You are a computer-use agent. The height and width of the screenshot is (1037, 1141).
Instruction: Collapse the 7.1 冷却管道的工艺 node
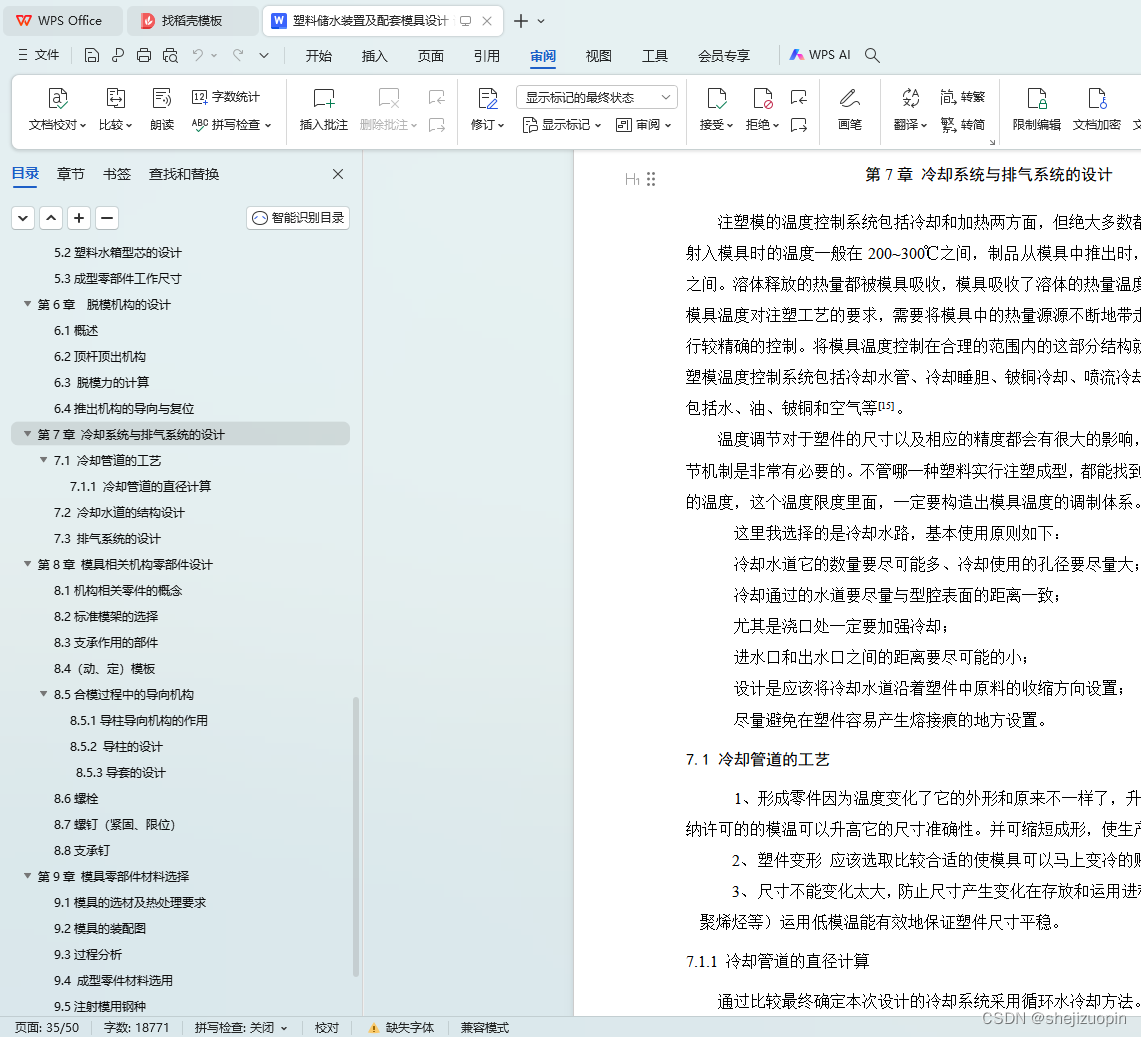point(44,461)
